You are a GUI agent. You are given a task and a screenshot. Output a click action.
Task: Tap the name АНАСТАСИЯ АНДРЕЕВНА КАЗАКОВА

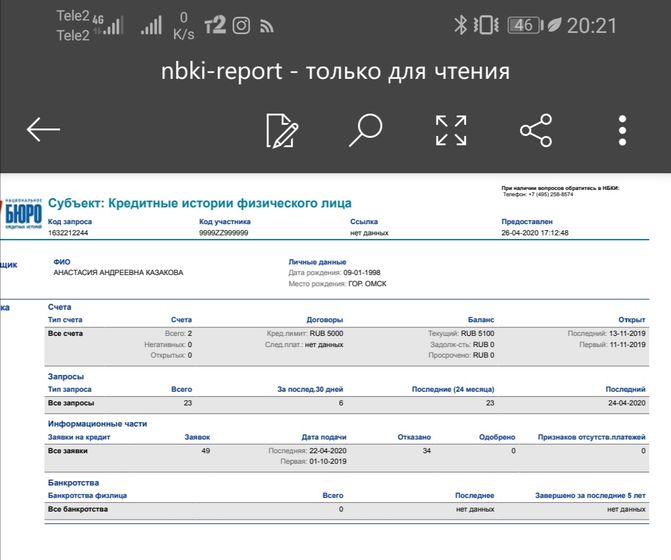pos(118,272)
